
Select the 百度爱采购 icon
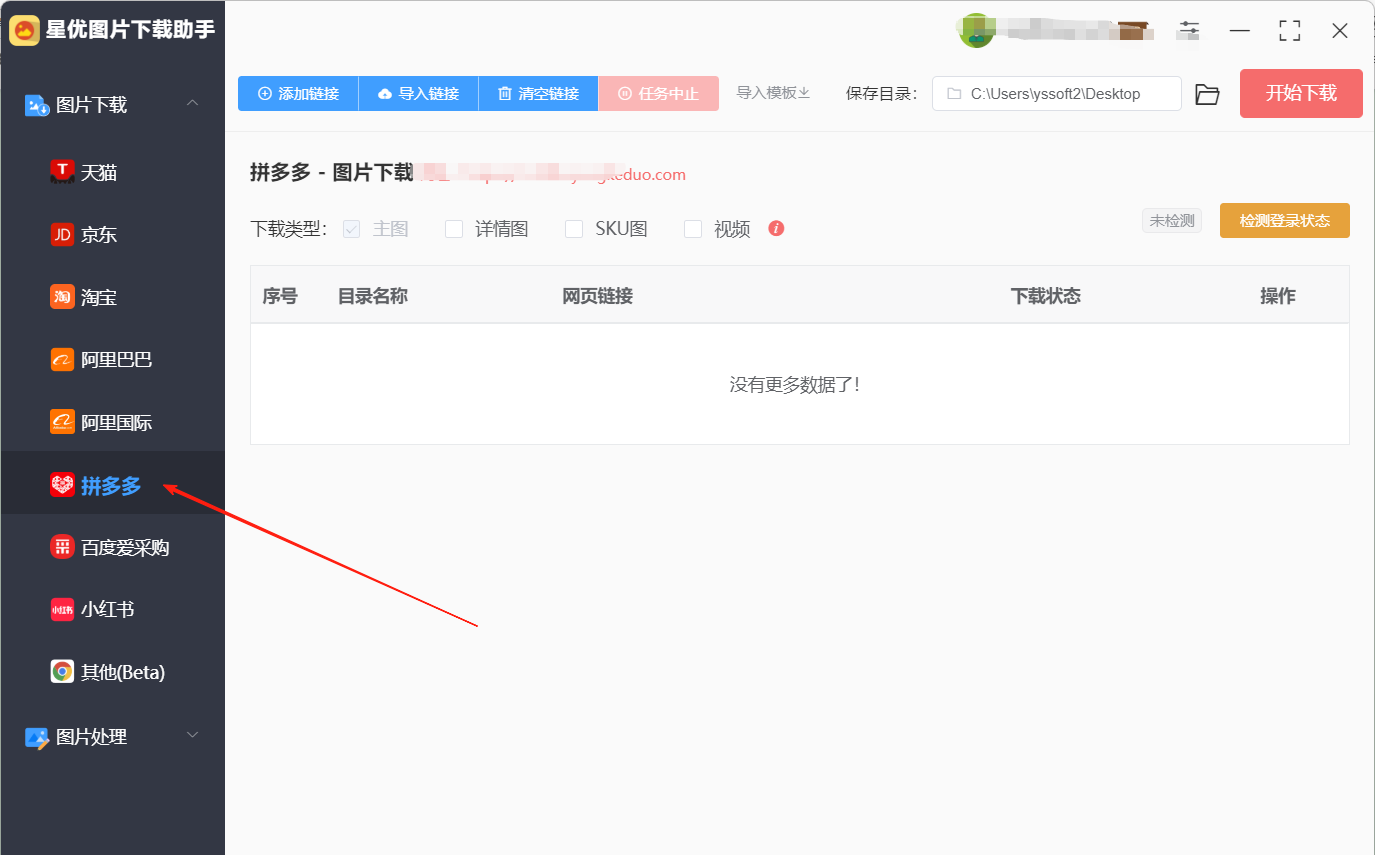pos(62,547)
